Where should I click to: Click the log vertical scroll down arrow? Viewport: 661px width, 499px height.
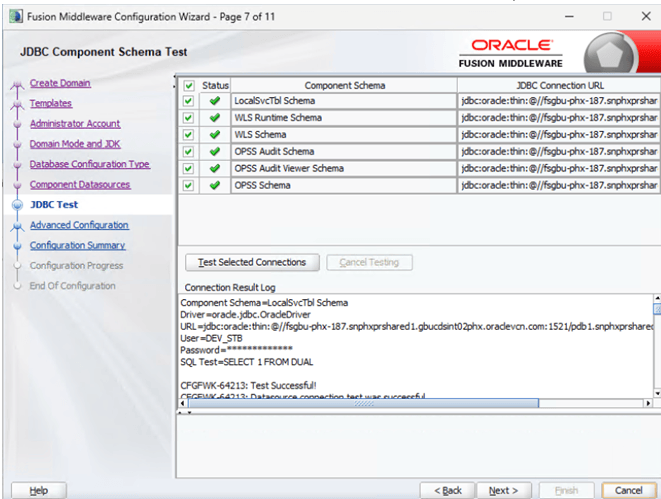click(x=657, y=393)
